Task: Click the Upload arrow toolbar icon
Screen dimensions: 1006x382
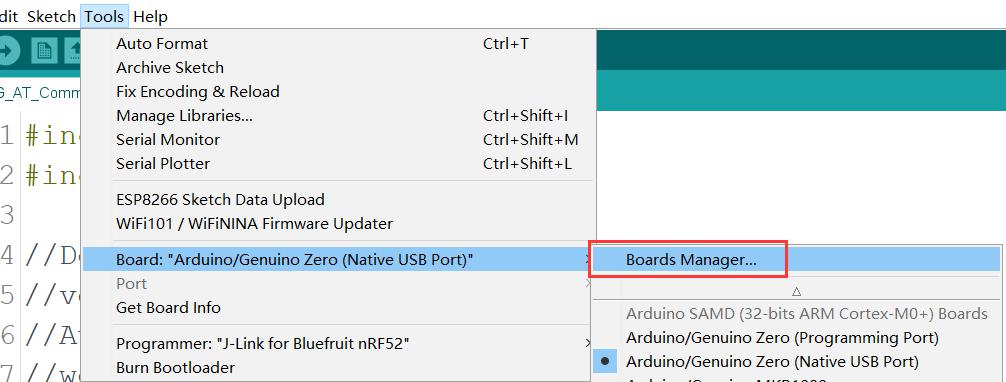Action: pos(8,51)
